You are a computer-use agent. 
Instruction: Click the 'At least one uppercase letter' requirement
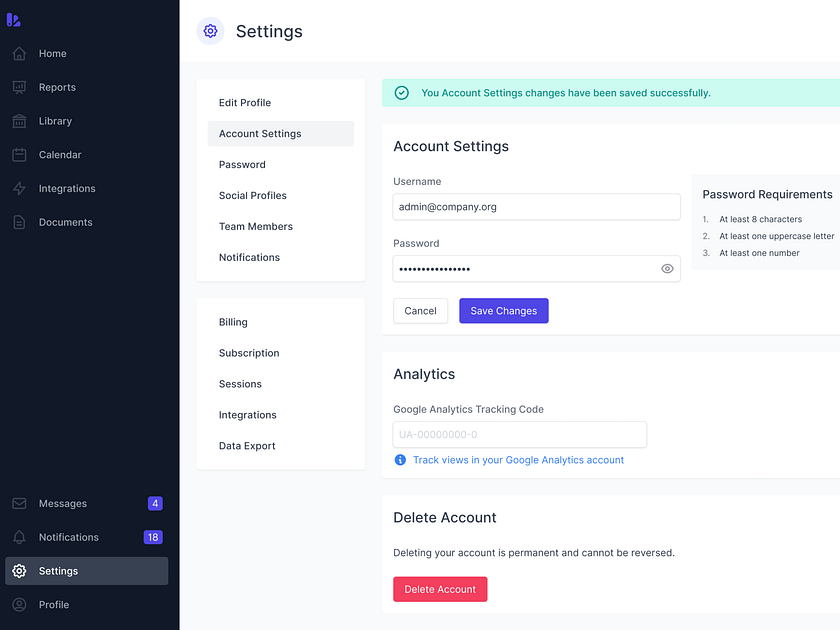click(776, 236)
